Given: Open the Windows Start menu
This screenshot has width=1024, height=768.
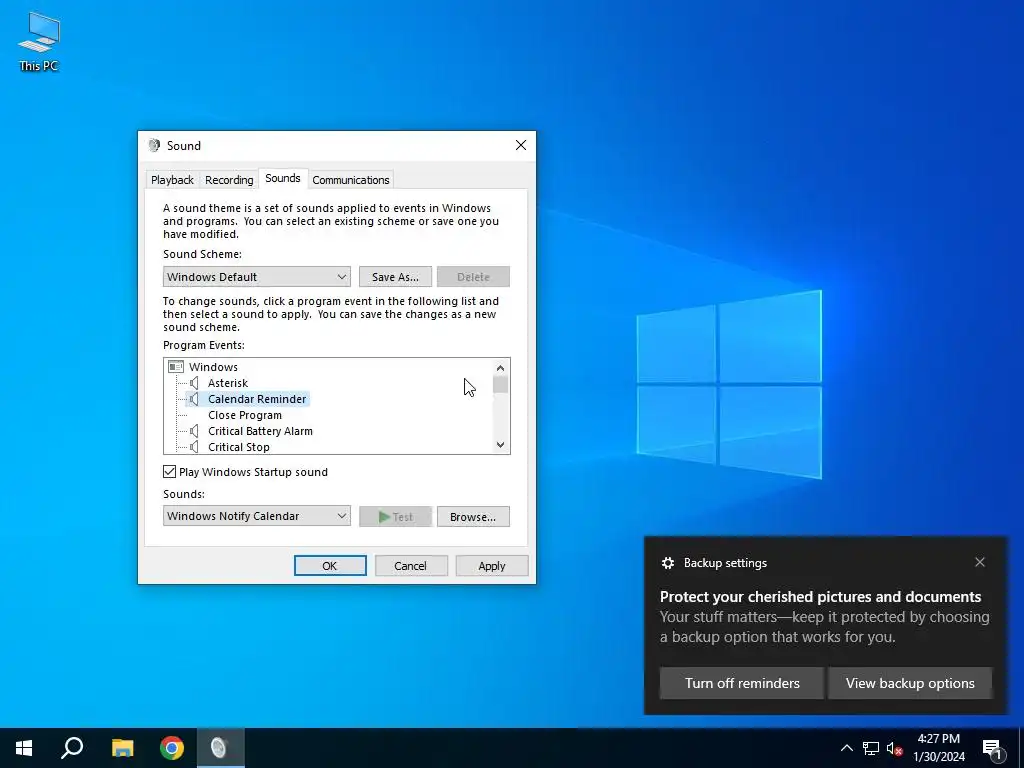Looking at the screenshot, I should coord(24,748).
